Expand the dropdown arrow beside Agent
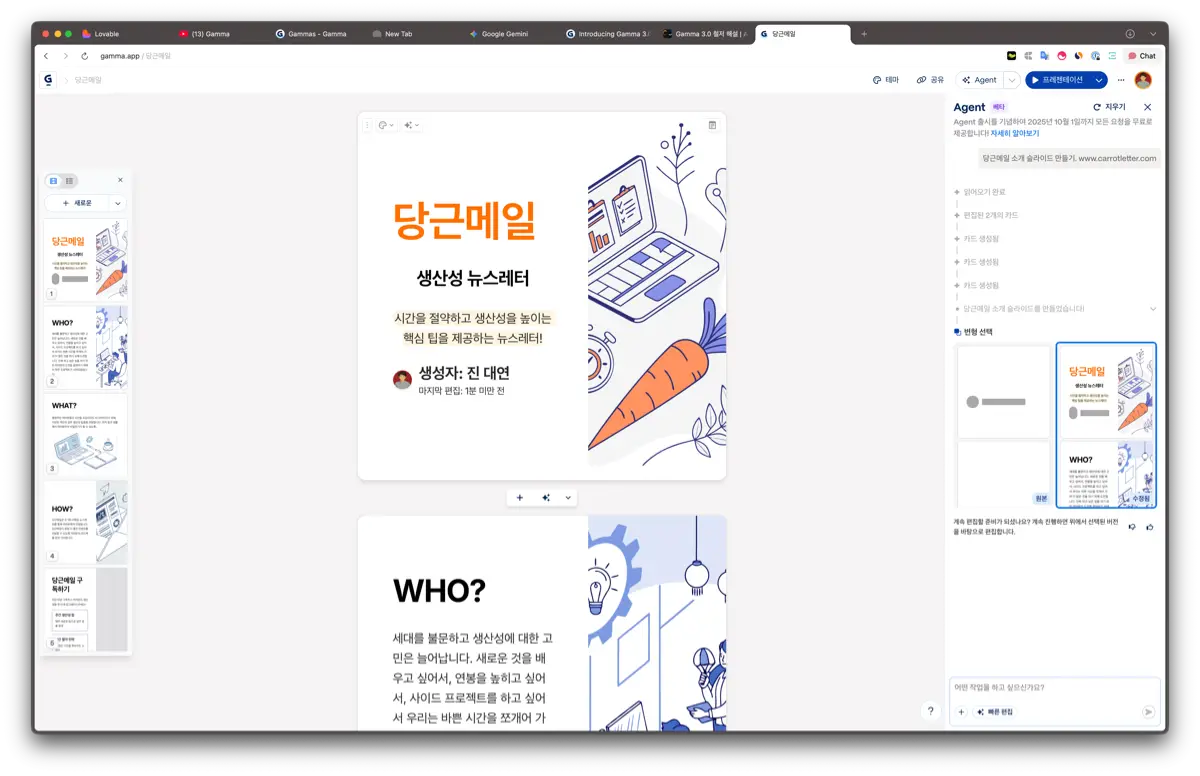1200x776 pixels. [x=1012, y=80]
